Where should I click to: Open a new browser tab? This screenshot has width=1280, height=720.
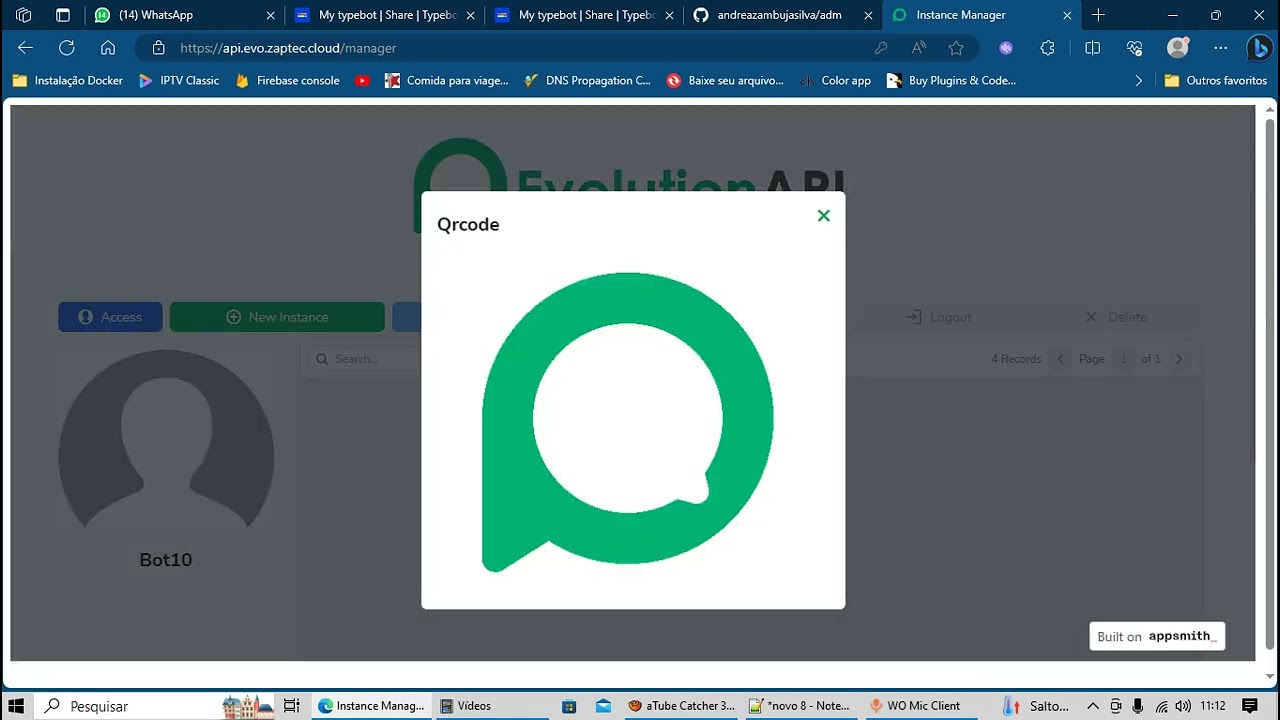(x=1098, y=15)
